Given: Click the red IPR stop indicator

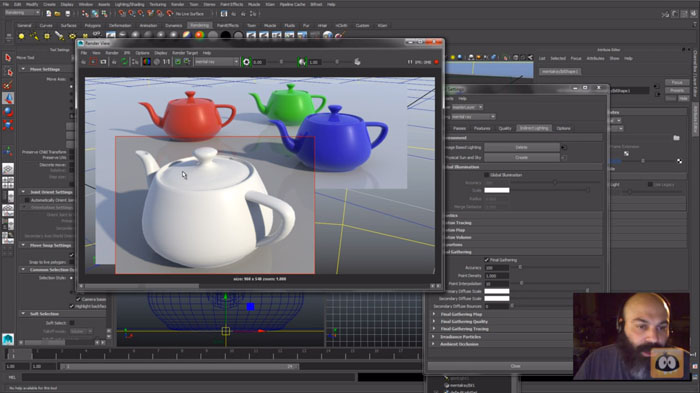Looking at the screenshot, I should [x=437, y=62].
